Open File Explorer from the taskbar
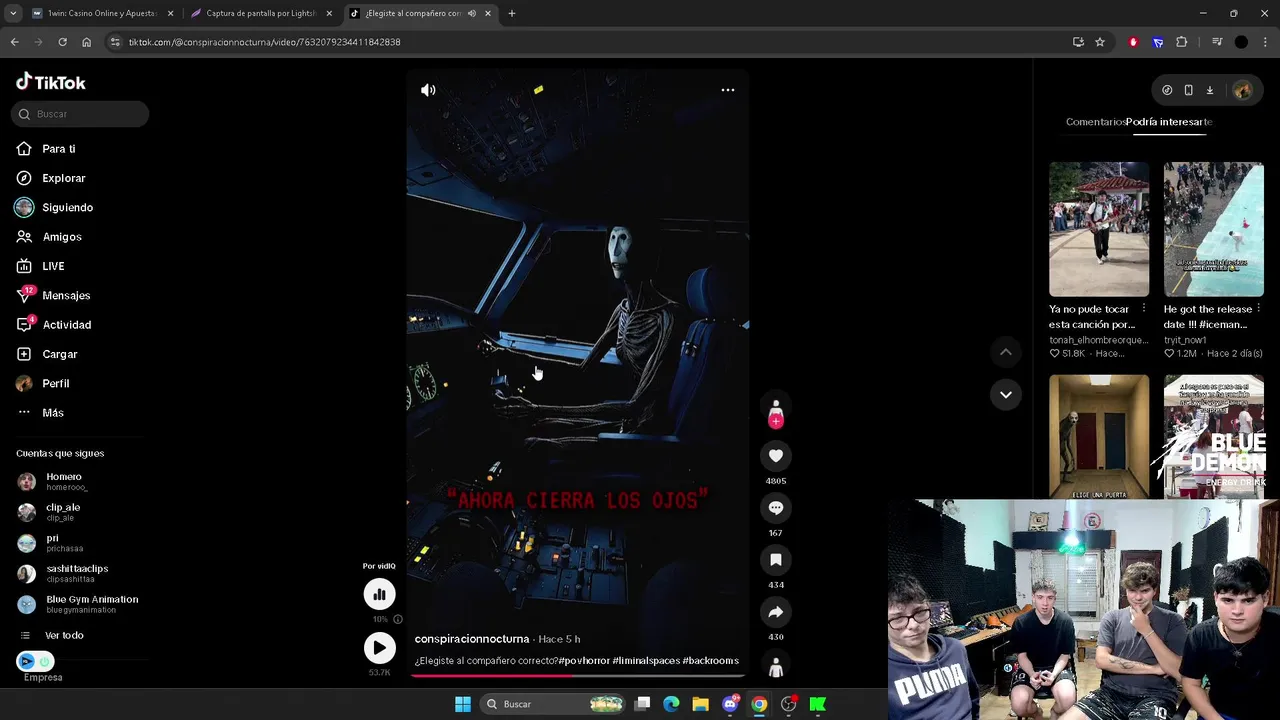Screen dimensions: 1280x720 coord(700,704)
